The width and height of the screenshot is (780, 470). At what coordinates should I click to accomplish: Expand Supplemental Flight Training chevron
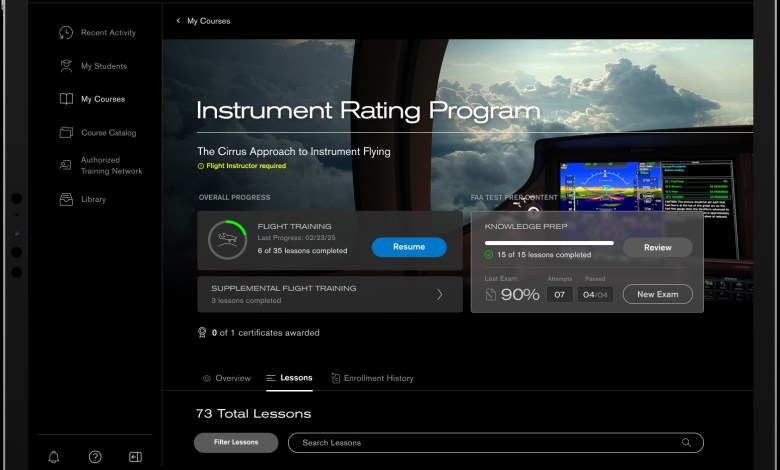[440, 294]
